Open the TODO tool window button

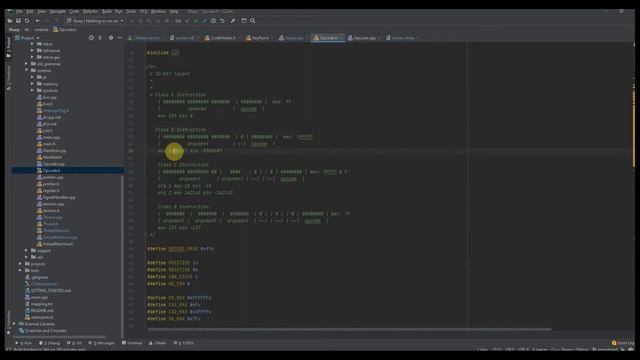pos(183,343)
